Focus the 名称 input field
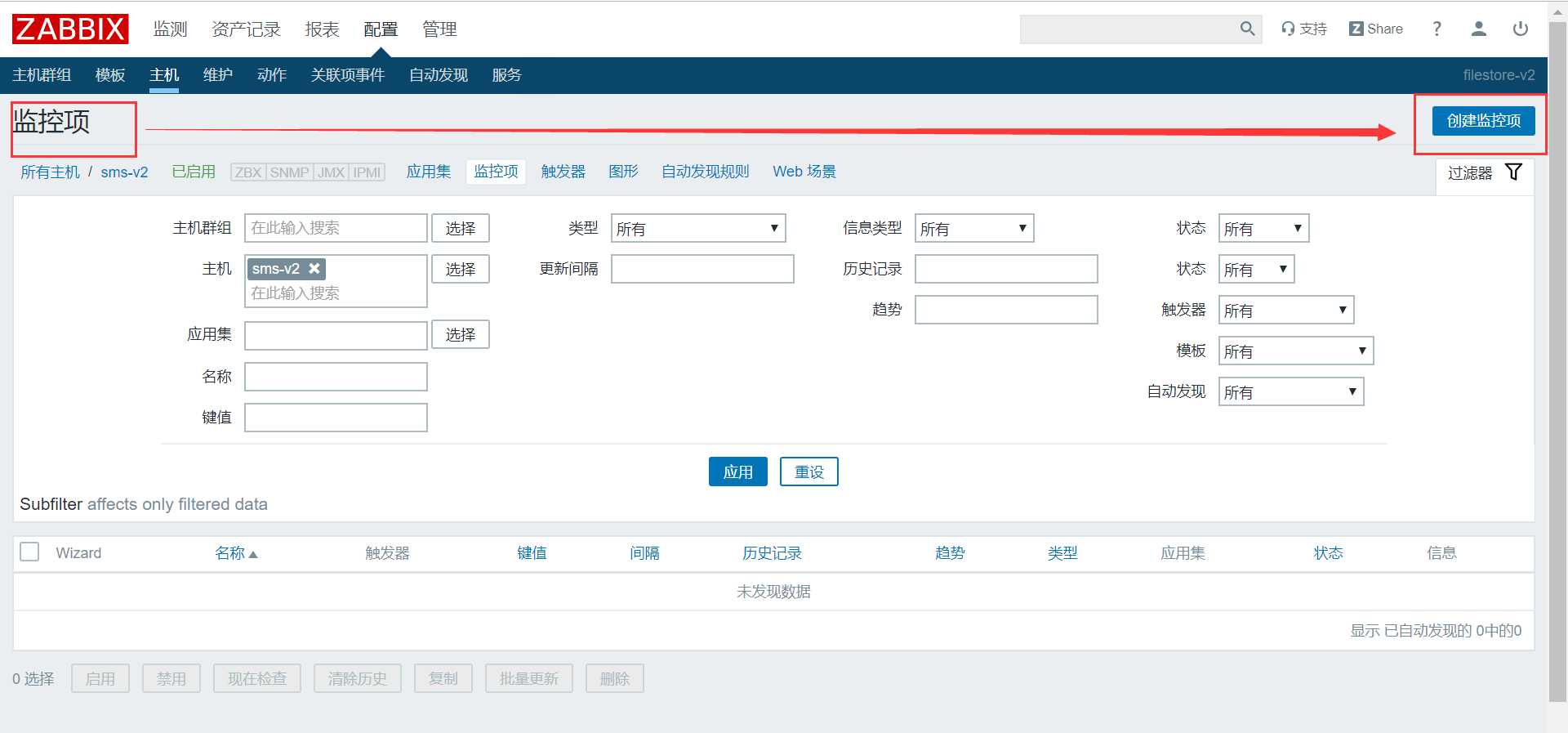1568x733 pixels. pos(336,377)
